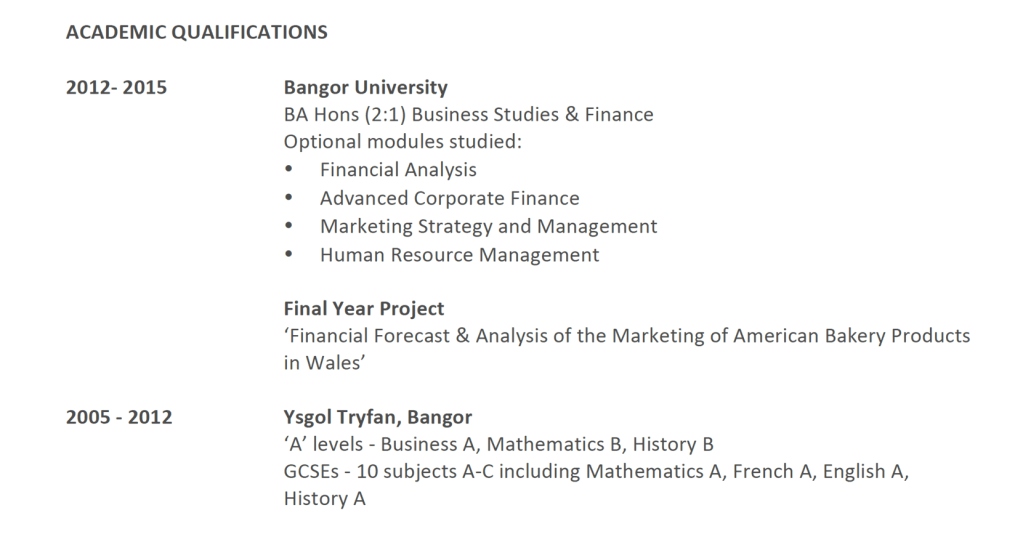Click the bullet before Advanced Corporate Finance
Image resolution: width=1023 pixels, height=537 pixels.
pos(290,198)
